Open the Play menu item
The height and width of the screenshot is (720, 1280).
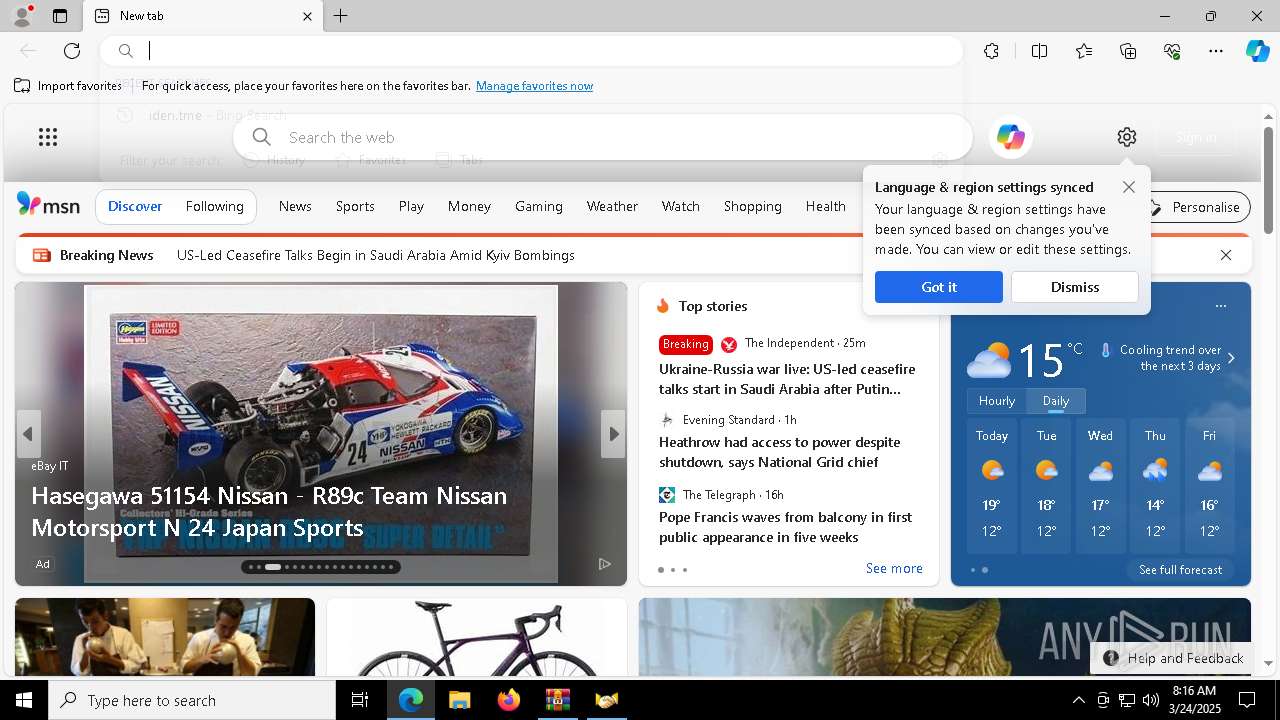411,206
